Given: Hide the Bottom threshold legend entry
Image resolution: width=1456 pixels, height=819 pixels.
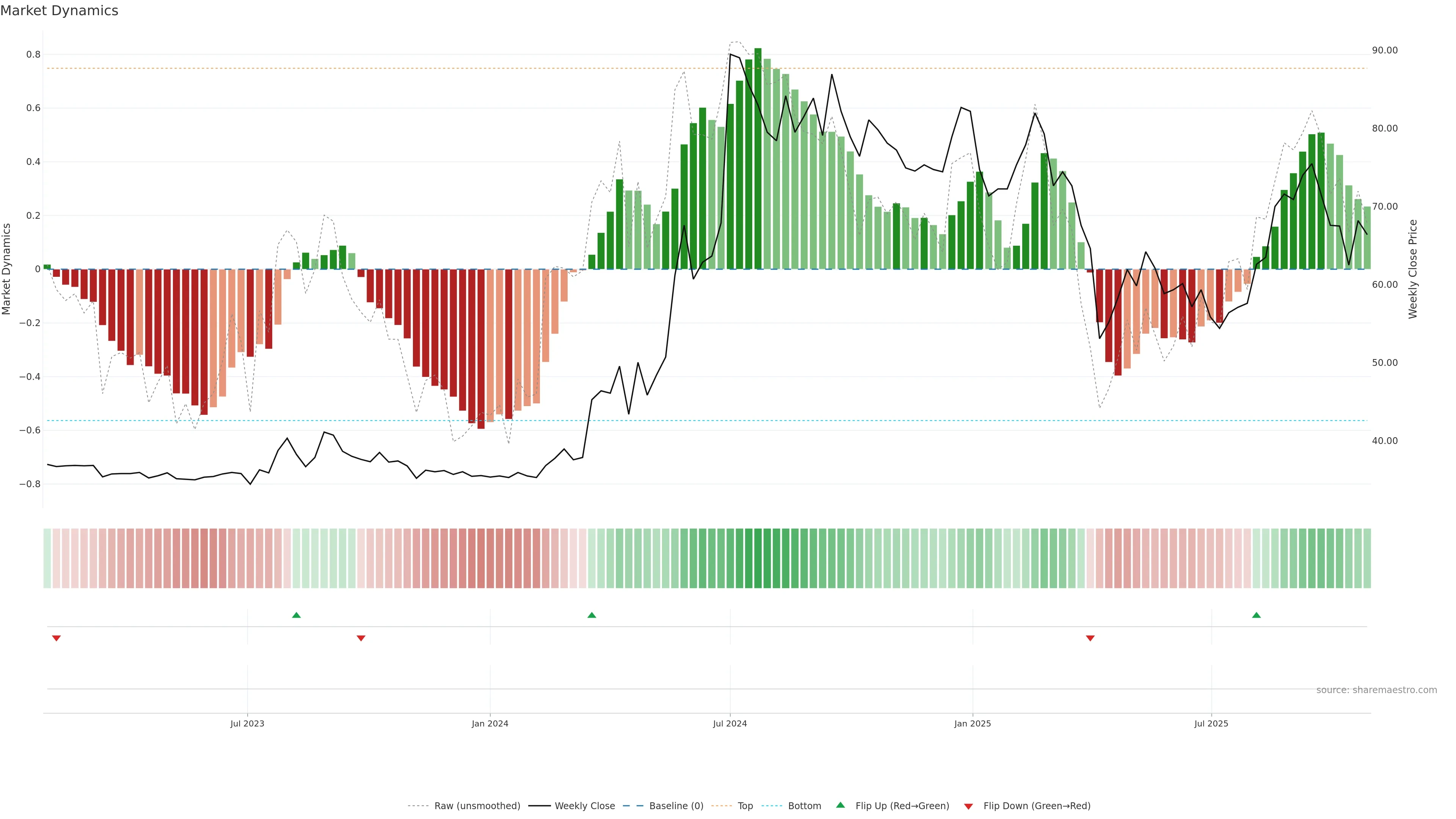Looking at the screenshot, I should 804,806.
